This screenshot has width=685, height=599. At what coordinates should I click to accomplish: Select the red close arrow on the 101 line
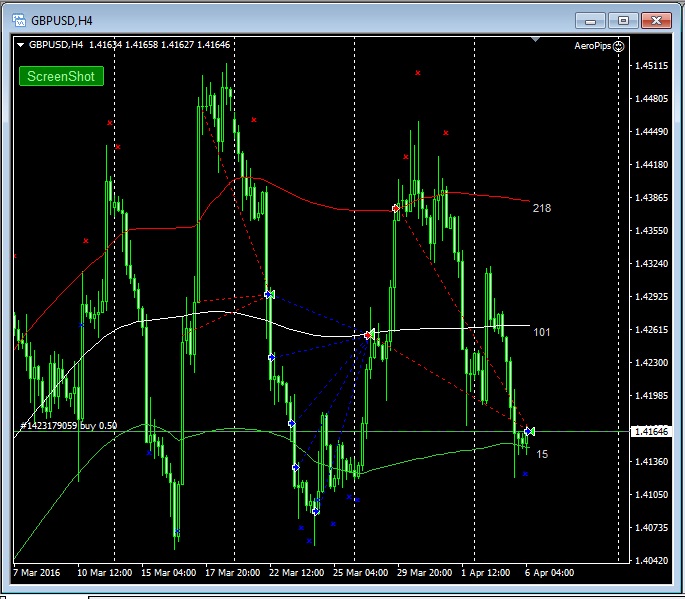(x=369, y=335)
